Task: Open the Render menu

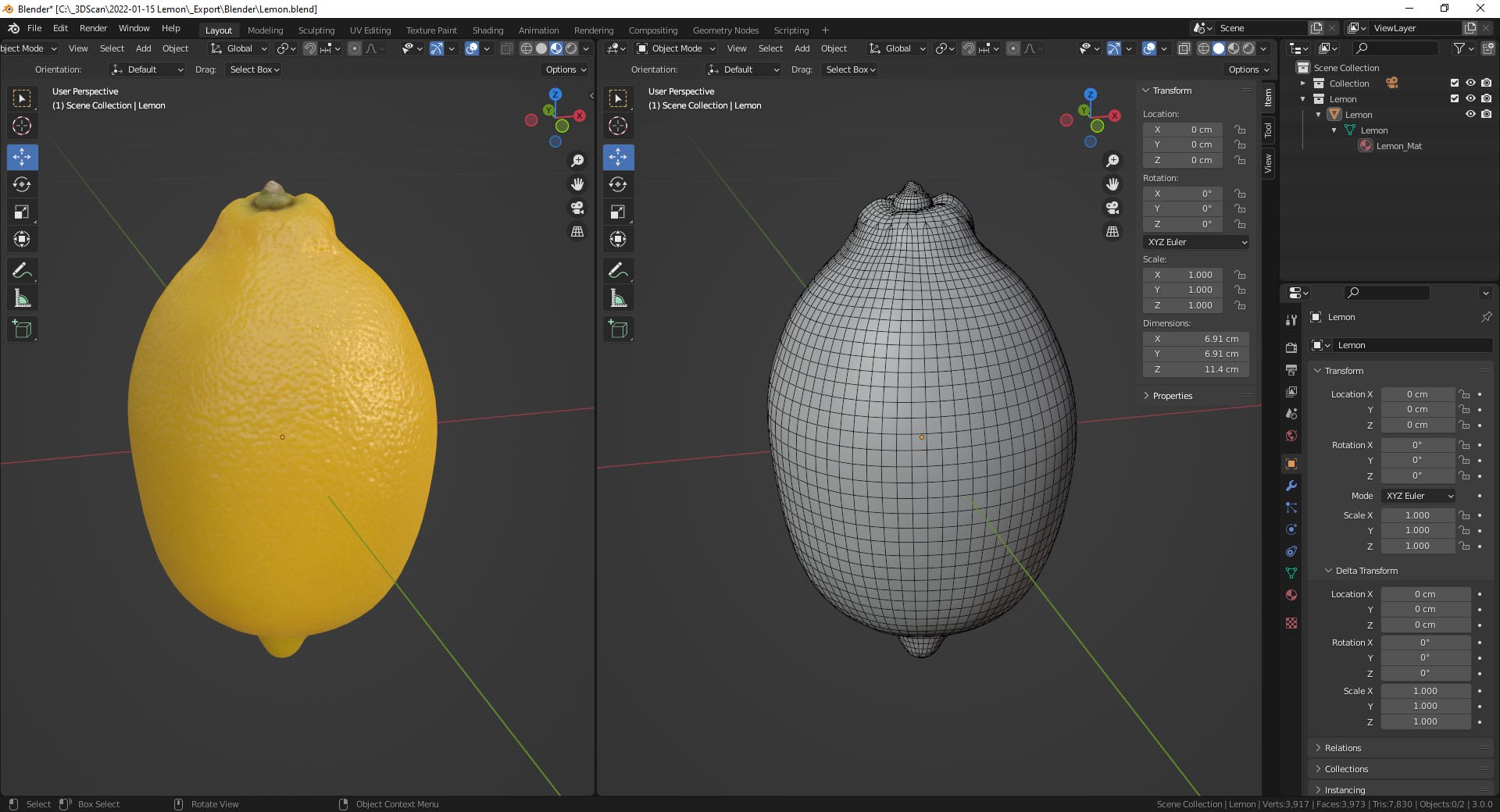Action: [93, 28]
